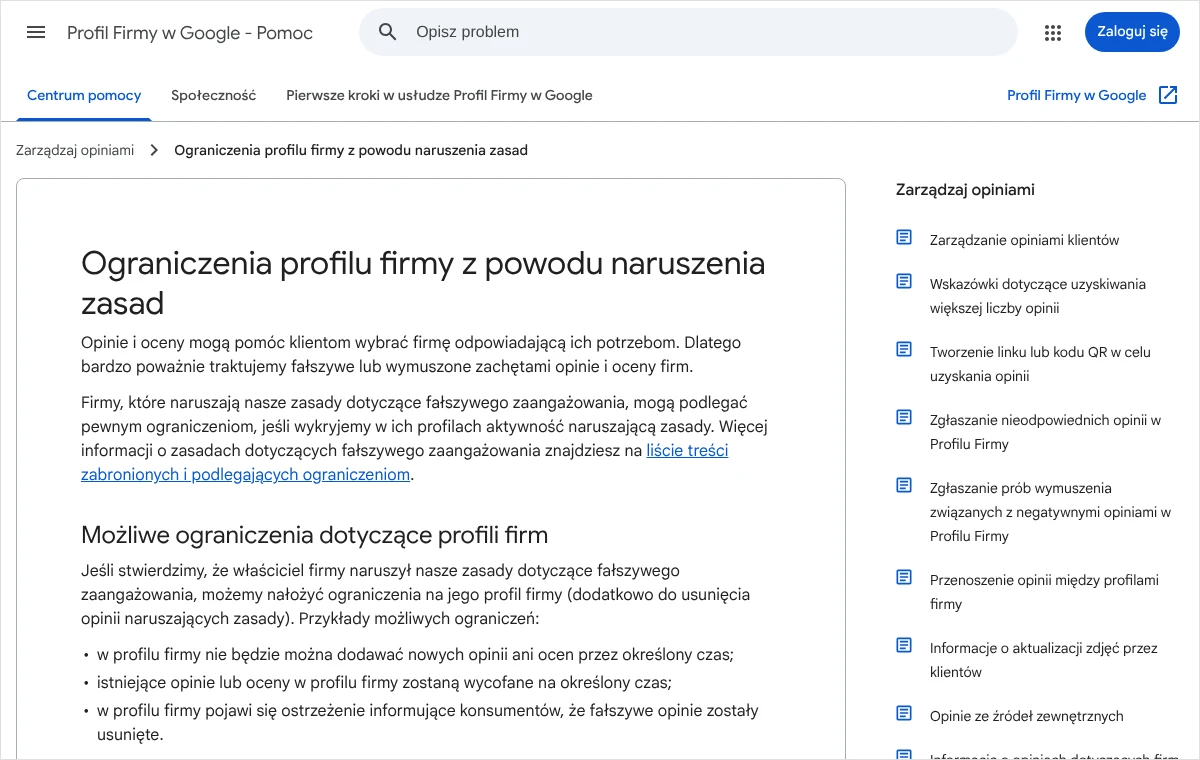Click article icon for Zarządzanie opiniami klientów
The width and height of the screenshot is (1200, 760).
tap(904, 238)
